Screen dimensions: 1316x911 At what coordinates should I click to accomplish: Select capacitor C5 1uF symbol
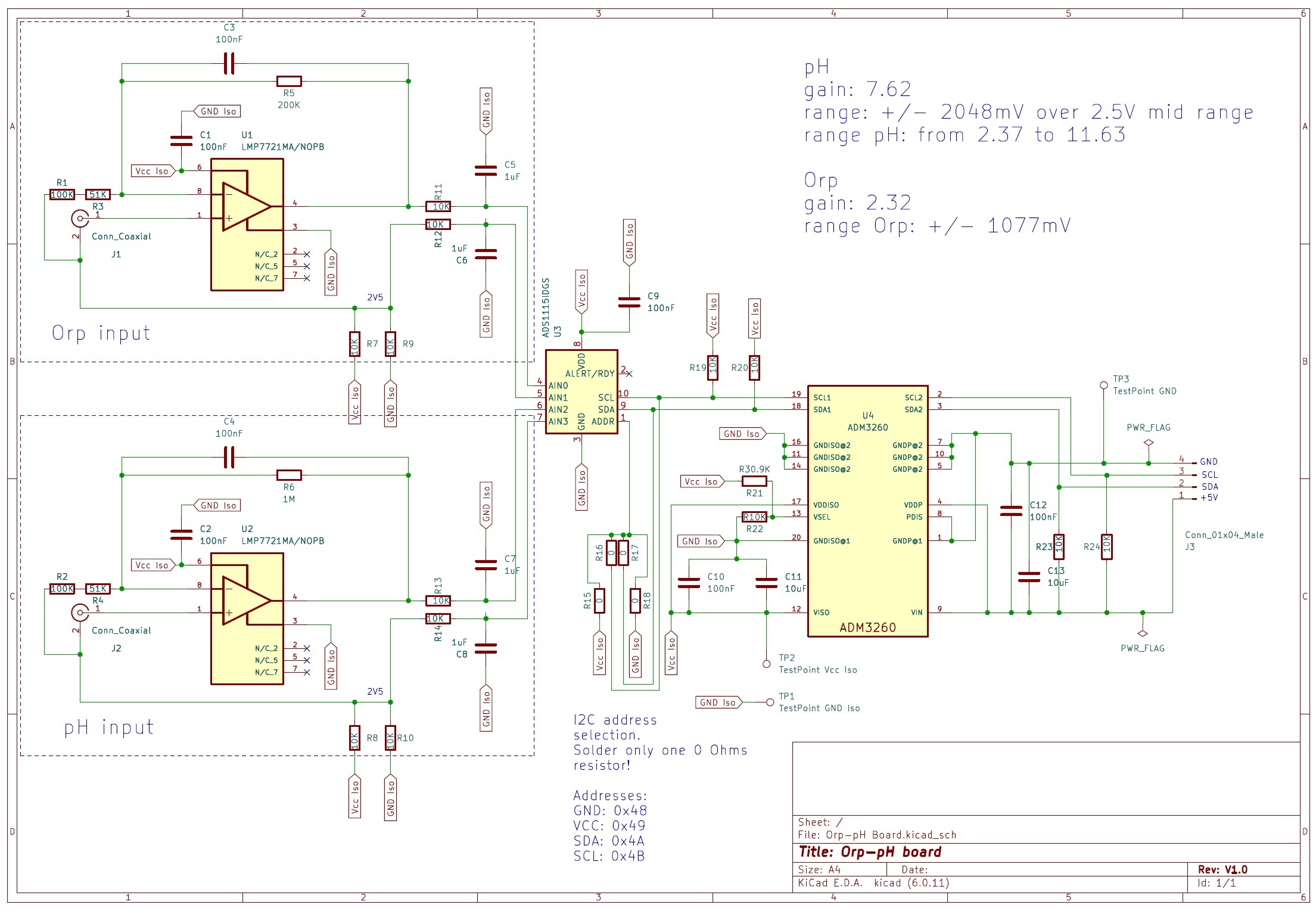486,171
